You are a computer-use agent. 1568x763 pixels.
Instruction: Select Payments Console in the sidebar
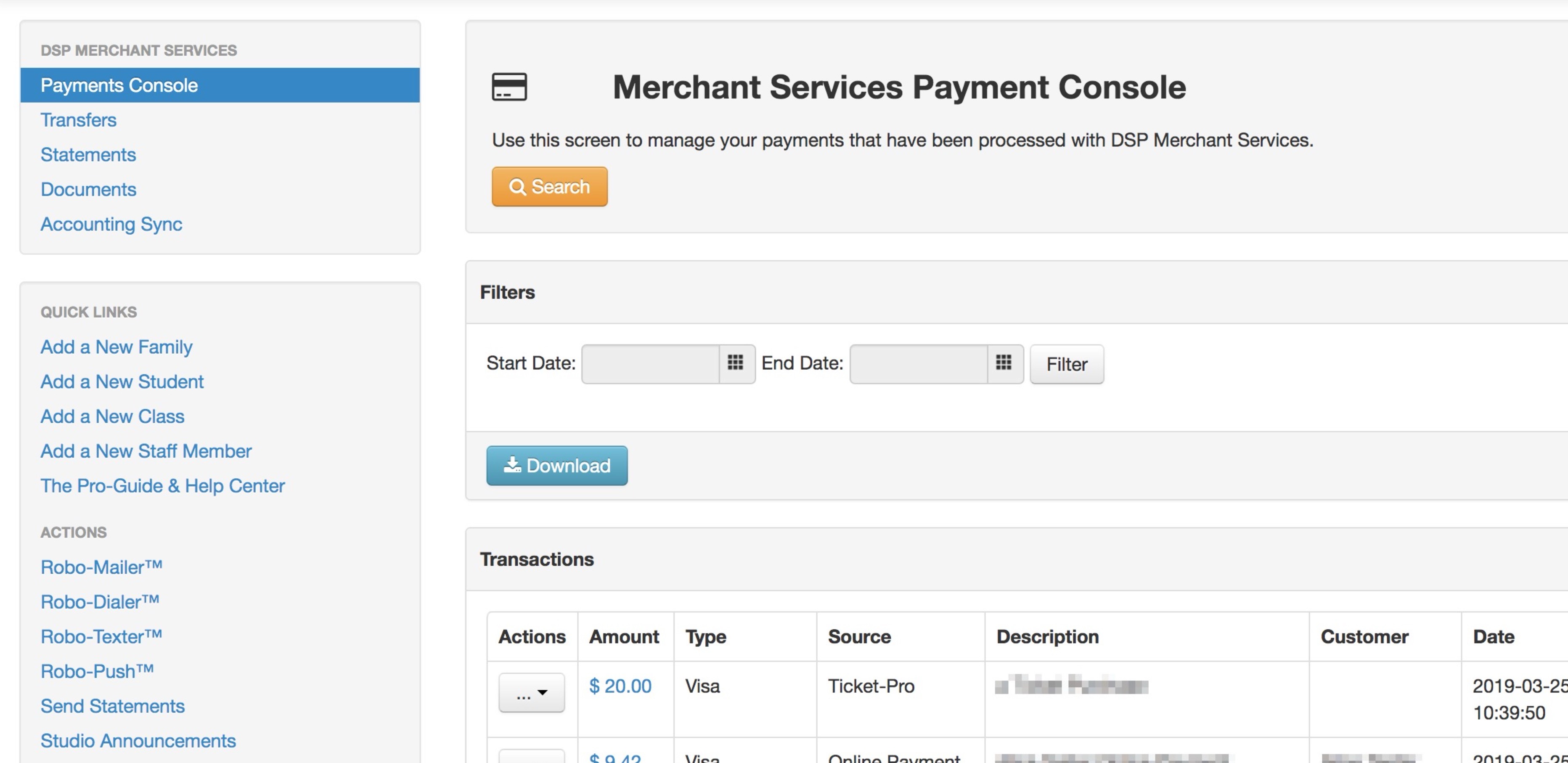pos(119,85)
